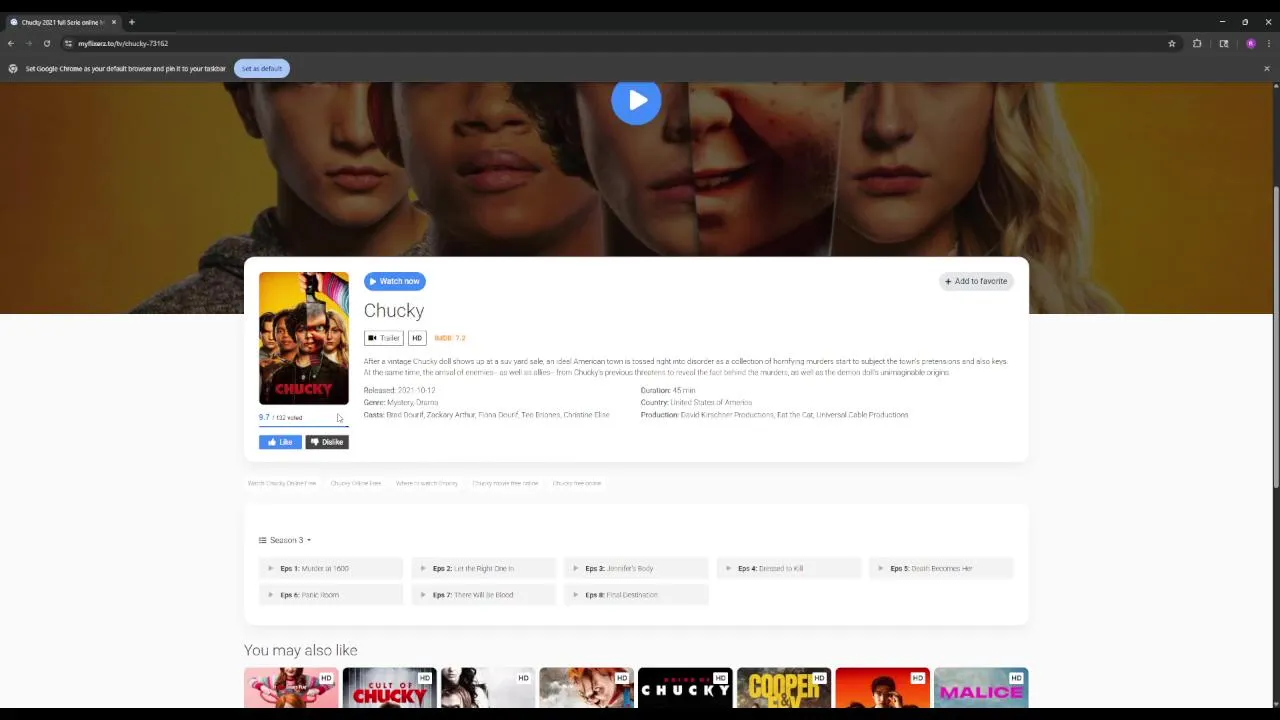Open the browser extensions puzzle icon
This screenshot has width=1280, height=720.
(x=1197, y=43)
